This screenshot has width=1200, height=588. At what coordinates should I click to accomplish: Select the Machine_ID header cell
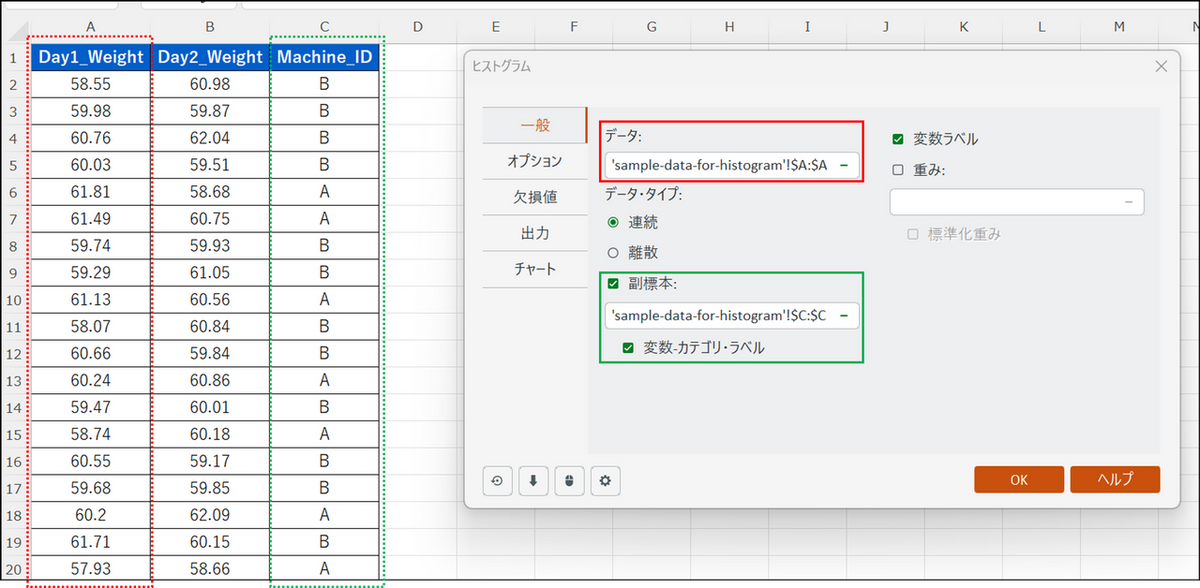[325, 57]
